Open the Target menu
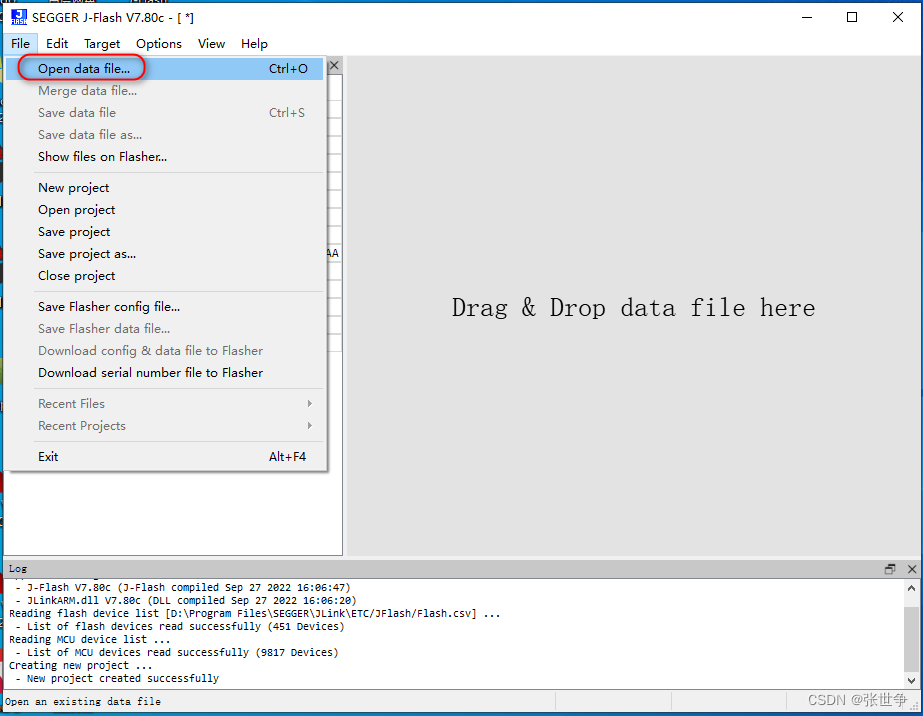Screen dimensions: 923x716 coord(102,44)
